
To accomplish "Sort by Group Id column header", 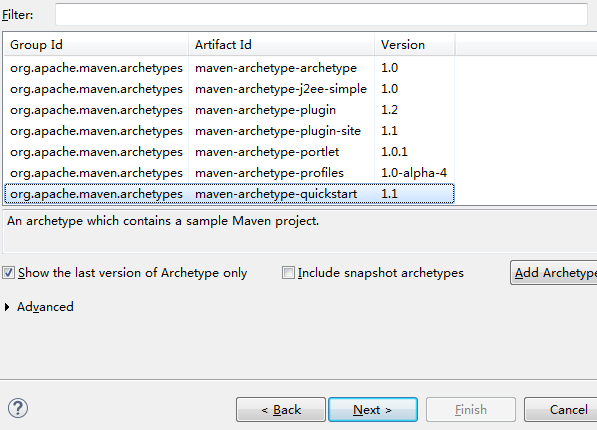I will click(x=97, y=45).
